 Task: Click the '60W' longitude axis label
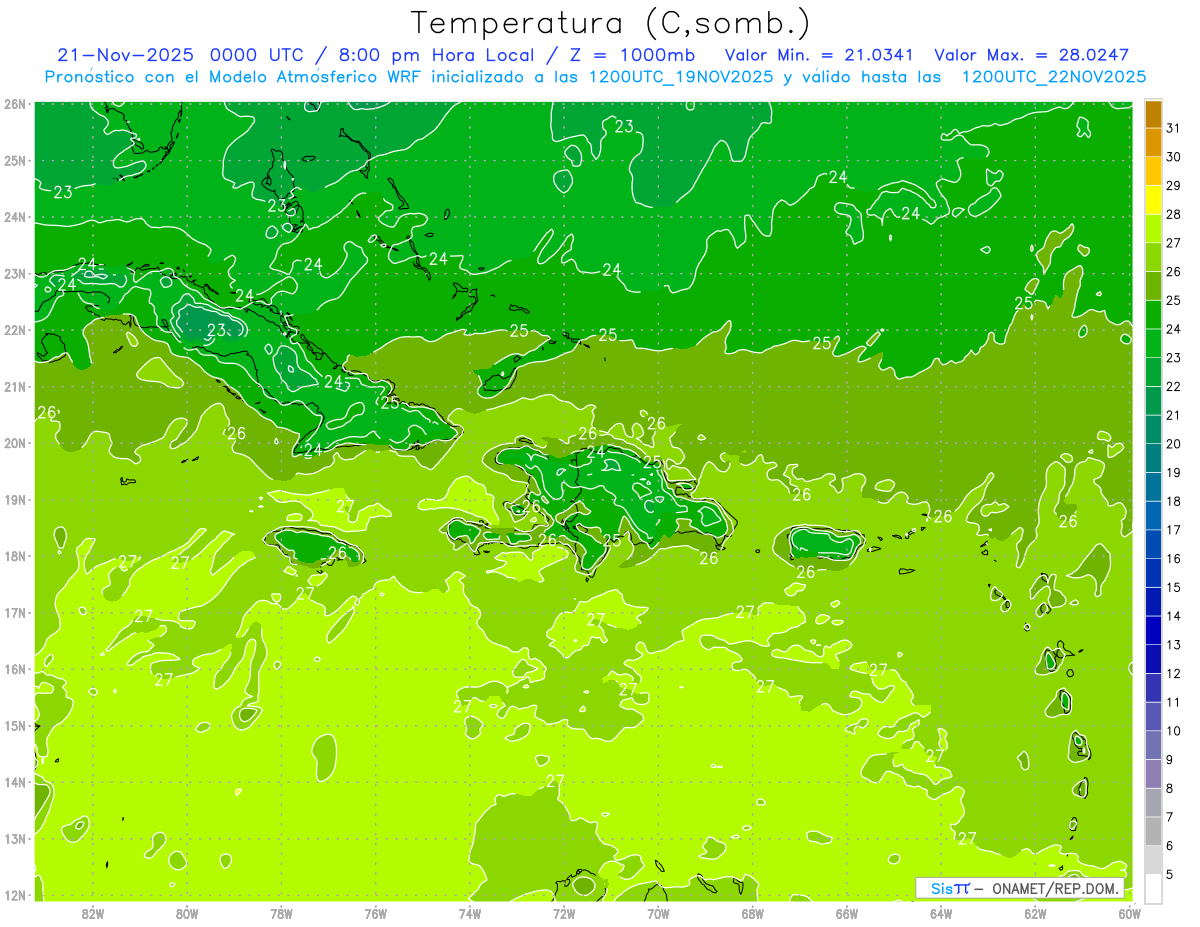(1129, 913)
